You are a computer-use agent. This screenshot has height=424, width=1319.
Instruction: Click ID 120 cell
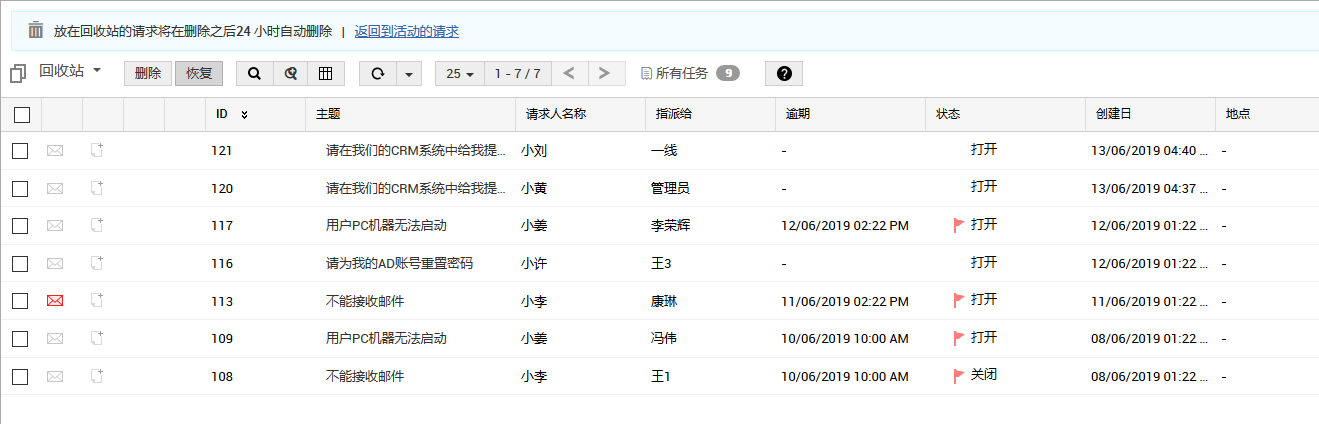click(222, 188)
